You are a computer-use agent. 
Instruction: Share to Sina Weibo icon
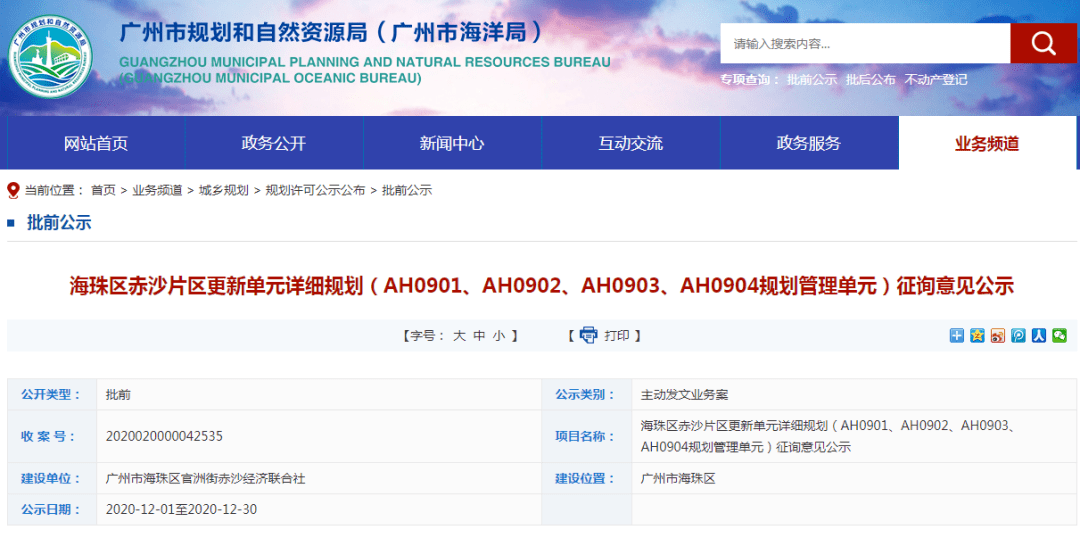(998, 335)
